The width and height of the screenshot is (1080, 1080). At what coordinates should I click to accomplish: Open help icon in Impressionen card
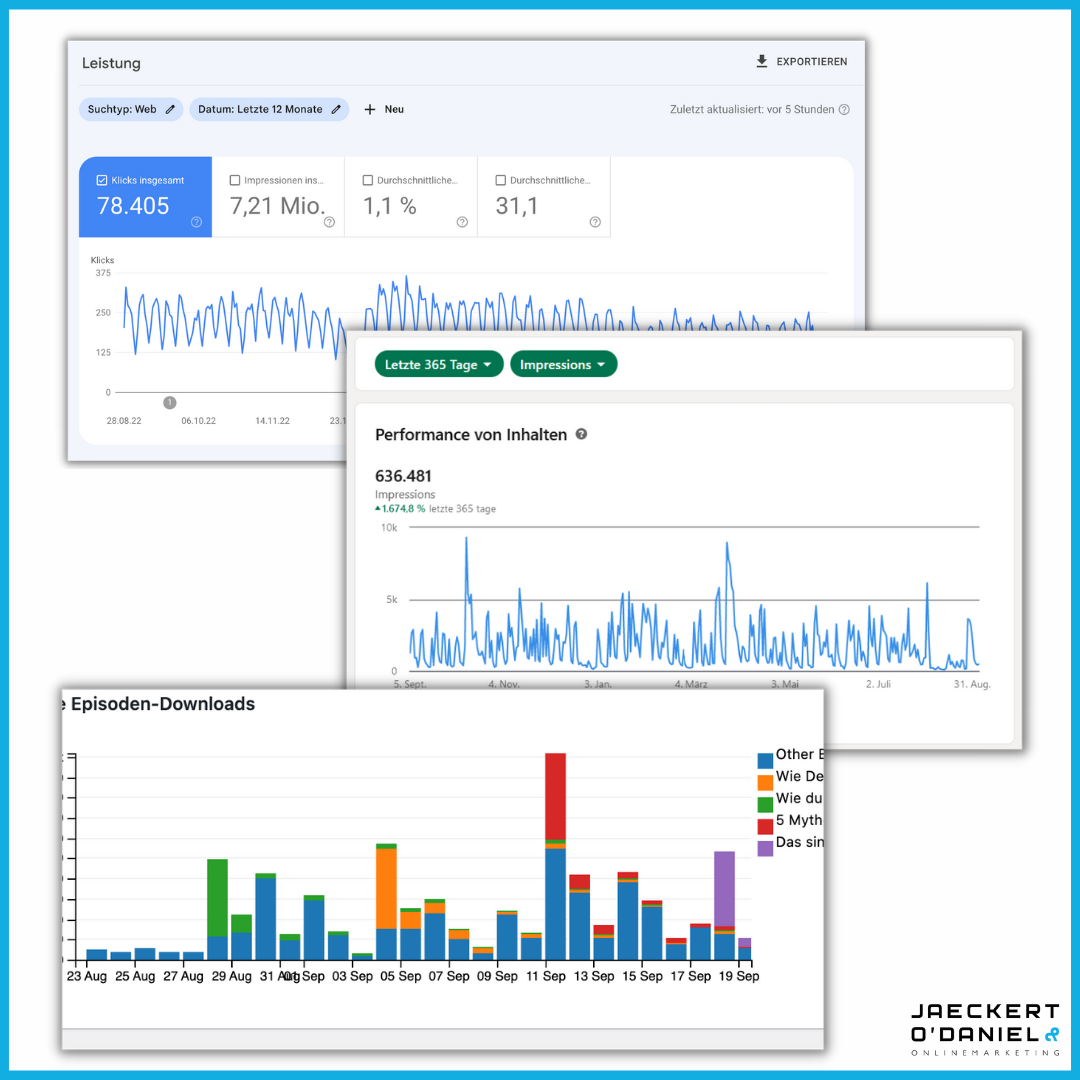tap(329, 222)
